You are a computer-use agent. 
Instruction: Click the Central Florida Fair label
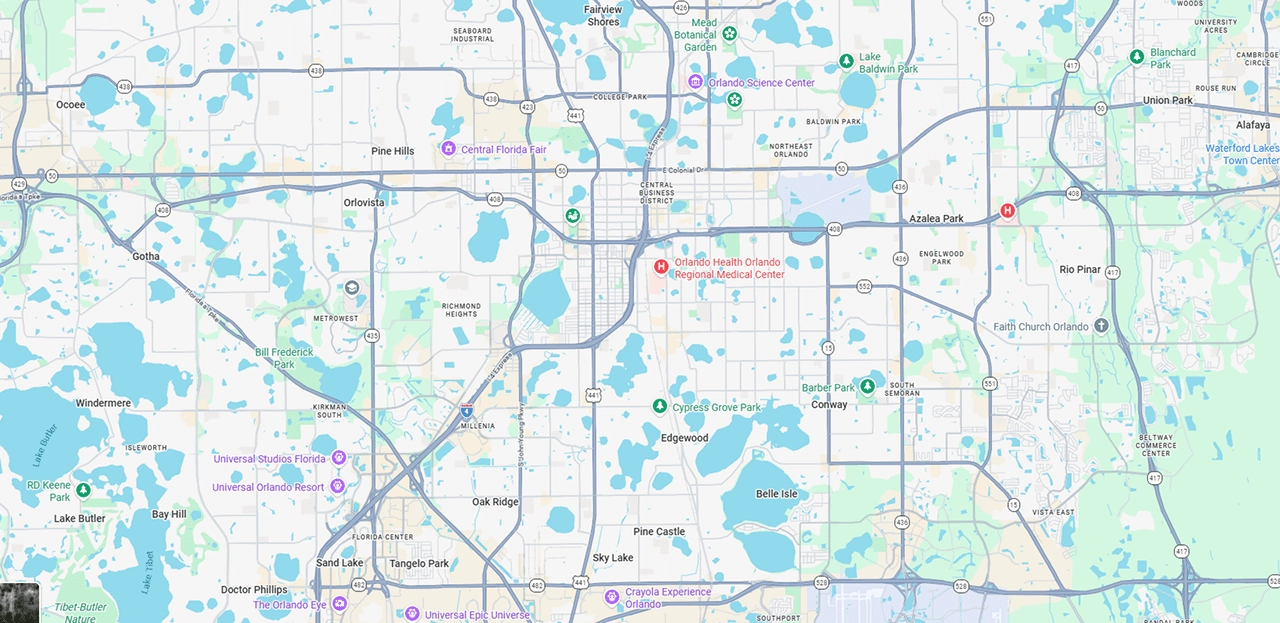tap(504, 150)
